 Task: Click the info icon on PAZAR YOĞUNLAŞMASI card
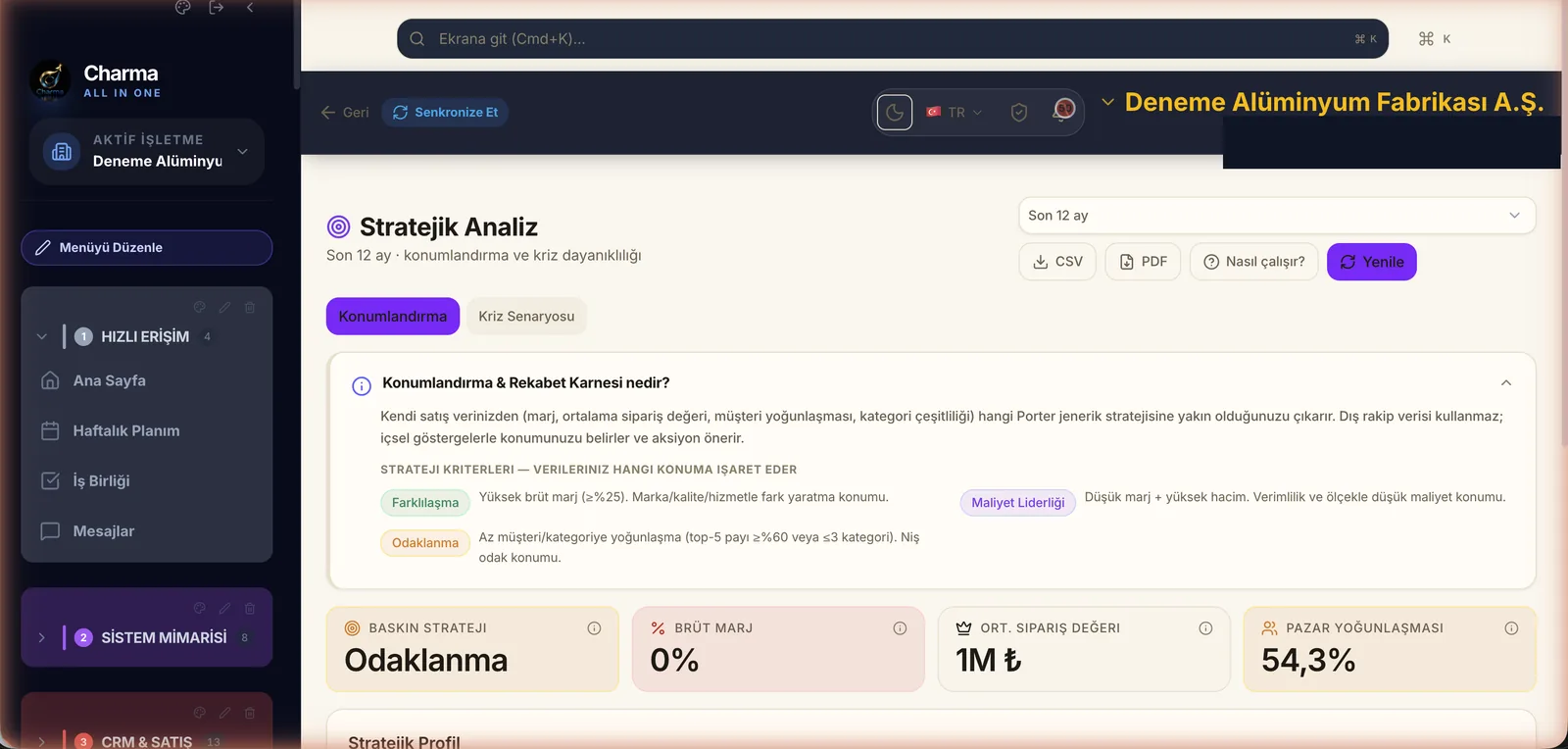[x=1511, y=628]
